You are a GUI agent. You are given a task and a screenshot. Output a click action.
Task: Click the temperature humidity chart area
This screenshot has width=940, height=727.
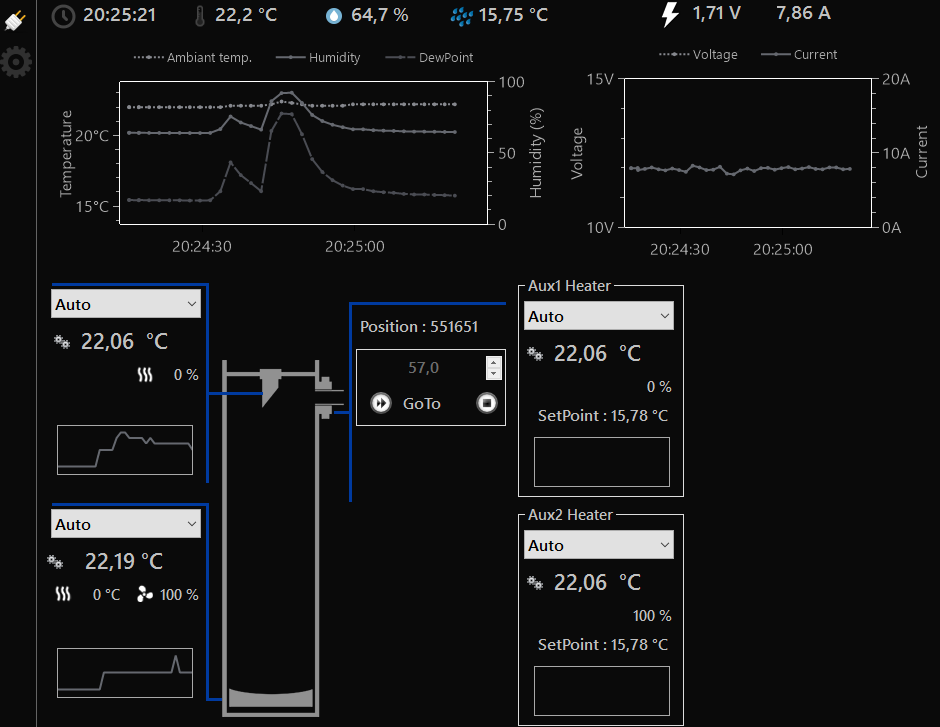(303, 153)
